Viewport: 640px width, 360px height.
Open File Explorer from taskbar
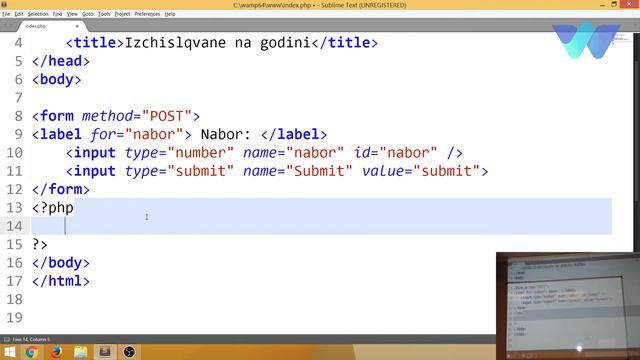(x=80, y=352)
